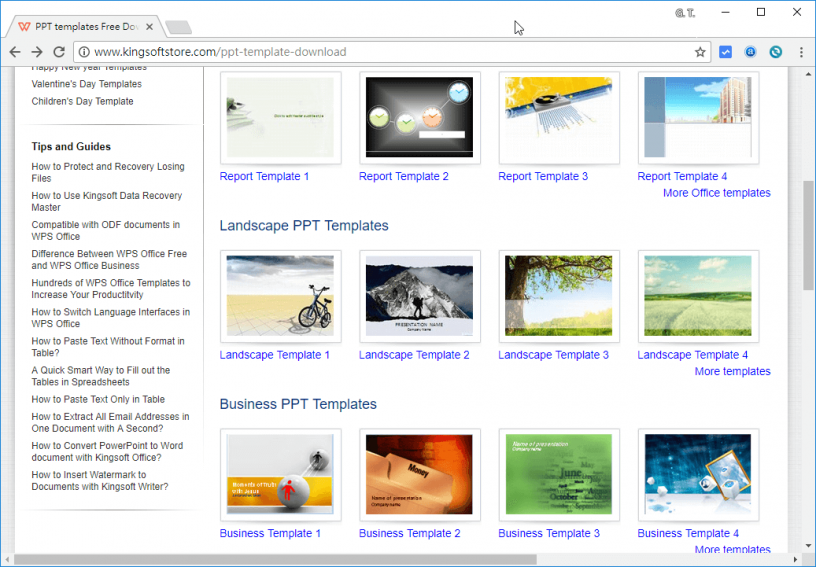Open Landscape Template 4 field thumbnail
This screenshot has width=816, height=567.
(698, 296)
